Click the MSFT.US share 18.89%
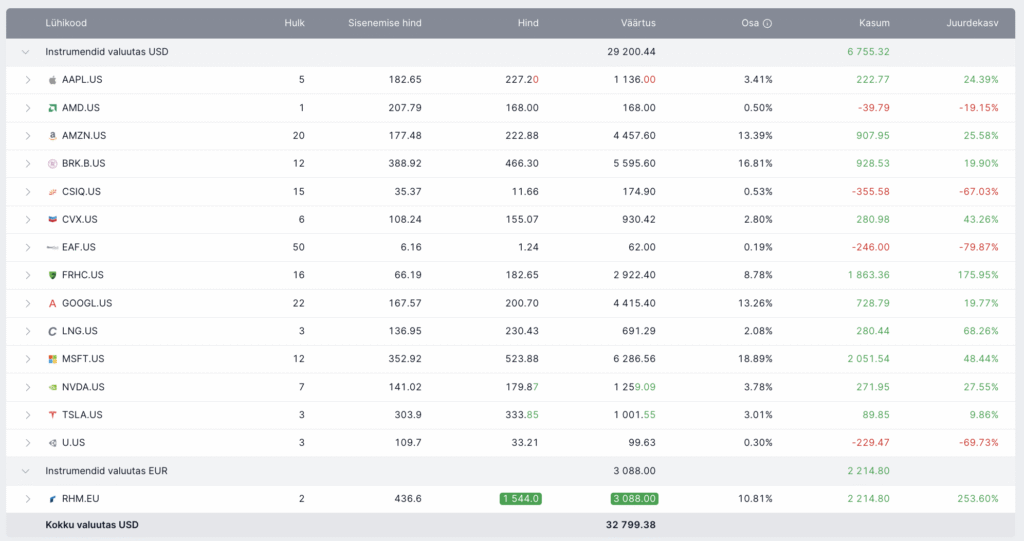1024x541 pixels. click(x=756, y=359)
